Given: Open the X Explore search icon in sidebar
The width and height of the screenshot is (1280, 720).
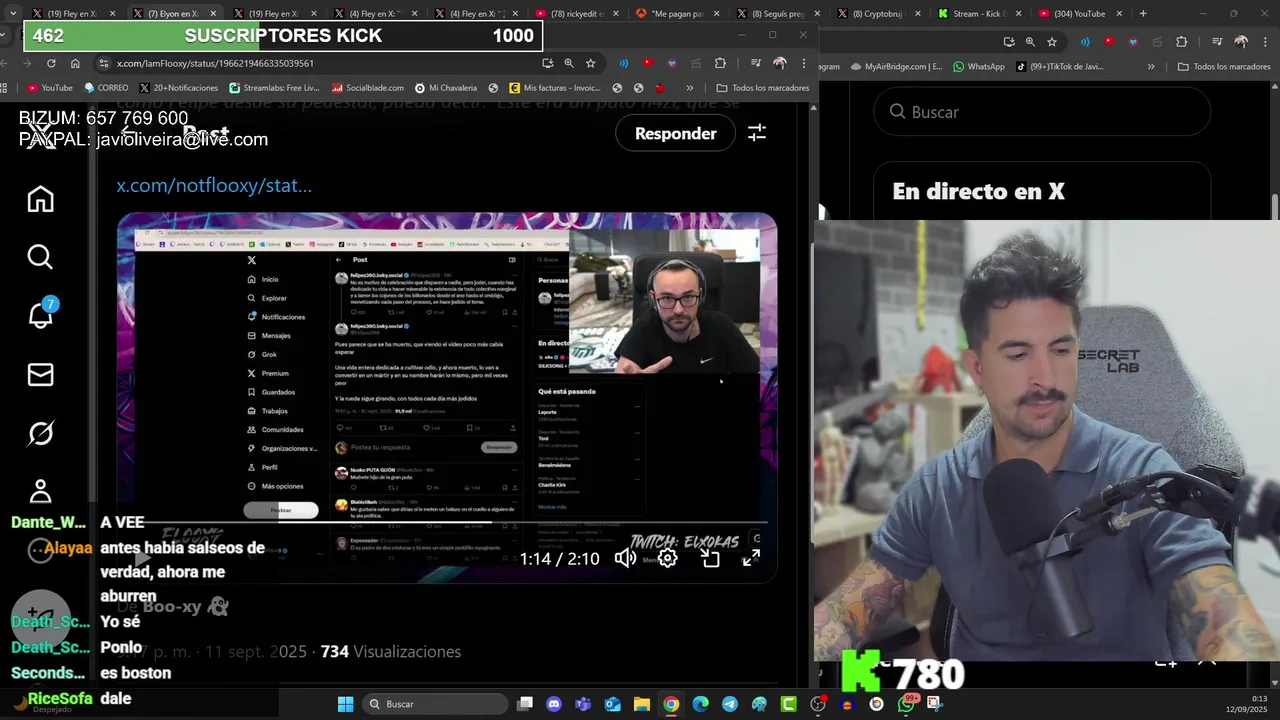Looking at the screenshot, I should tap(40, 257).
